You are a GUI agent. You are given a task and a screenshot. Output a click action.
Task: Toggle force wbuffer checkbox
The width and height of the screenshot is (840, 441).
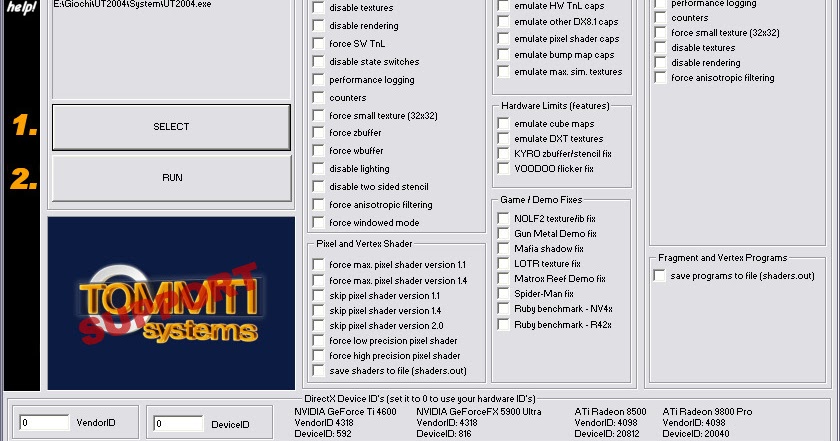(319, 151)
